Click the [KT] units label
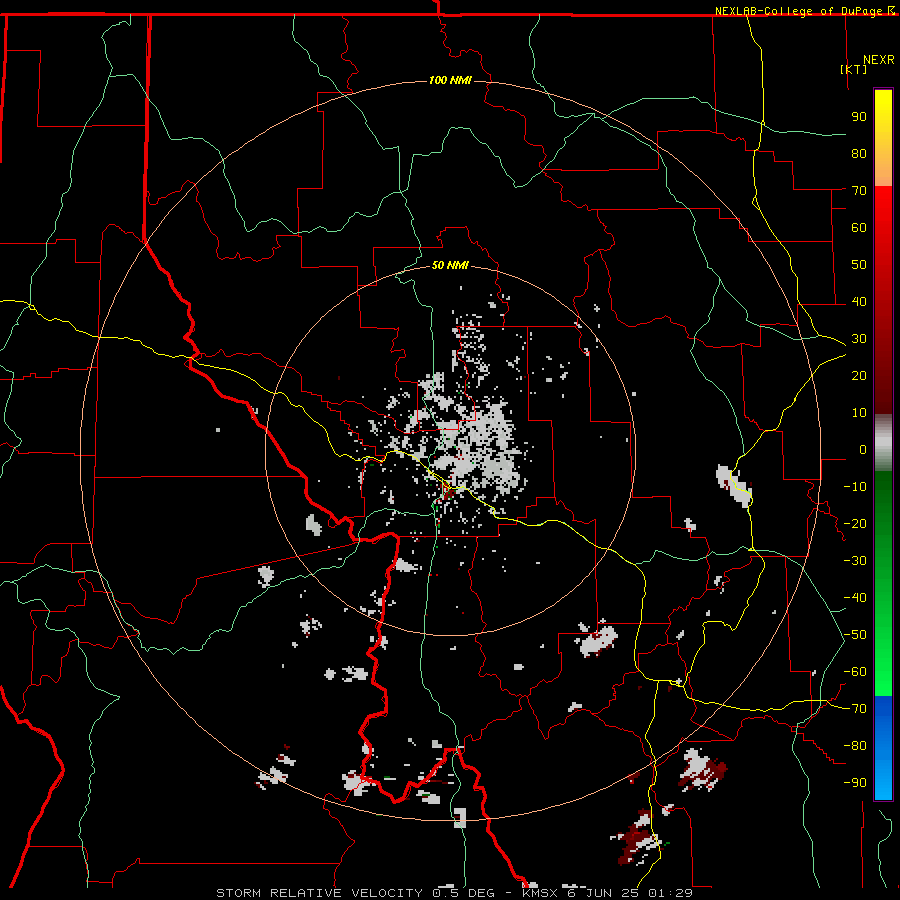The width and height of the screenshot is (900, 900). 854,69
